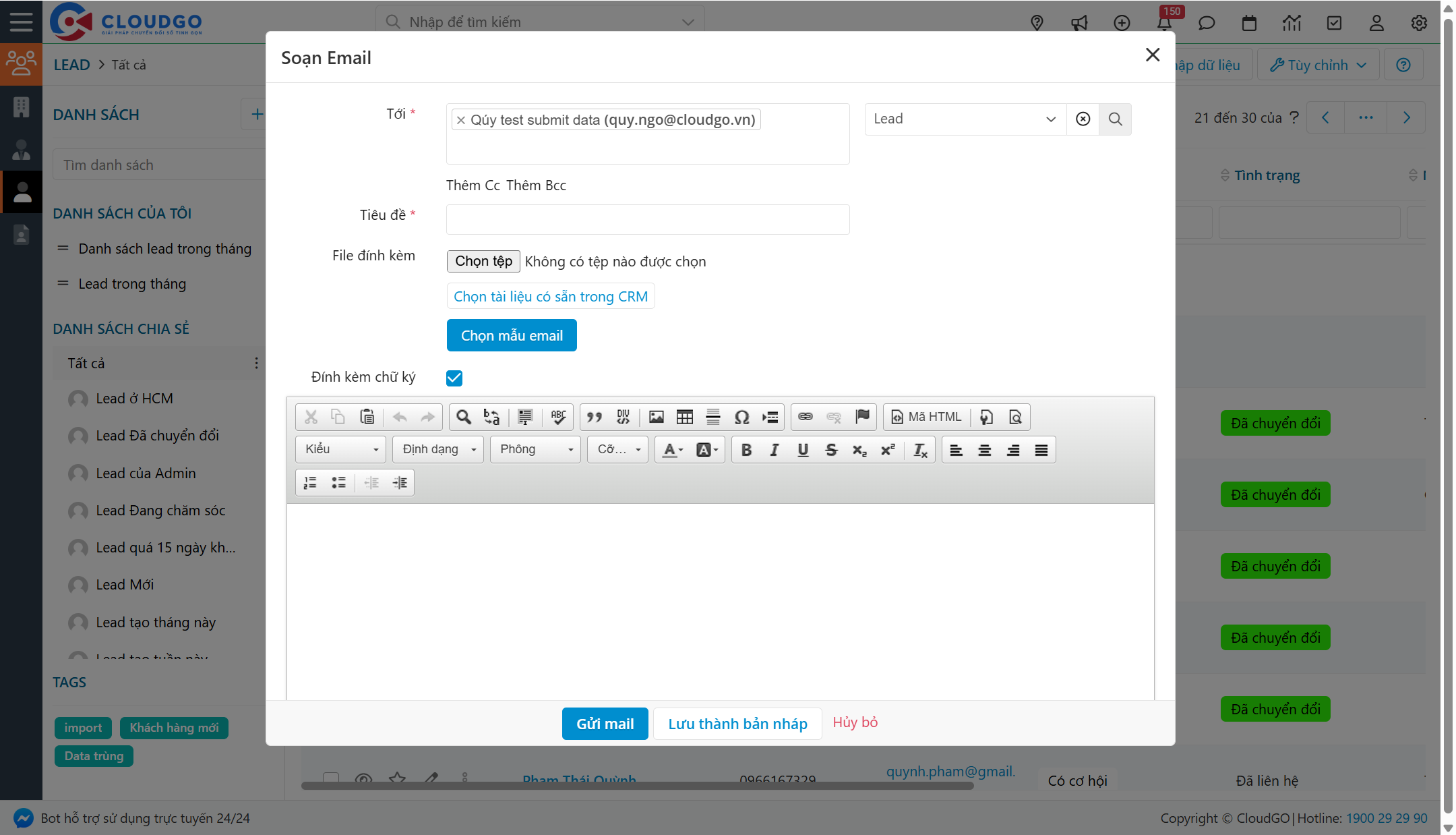Insert an image in the email editor
The image size is (1456, 835).
coord(656,417)
